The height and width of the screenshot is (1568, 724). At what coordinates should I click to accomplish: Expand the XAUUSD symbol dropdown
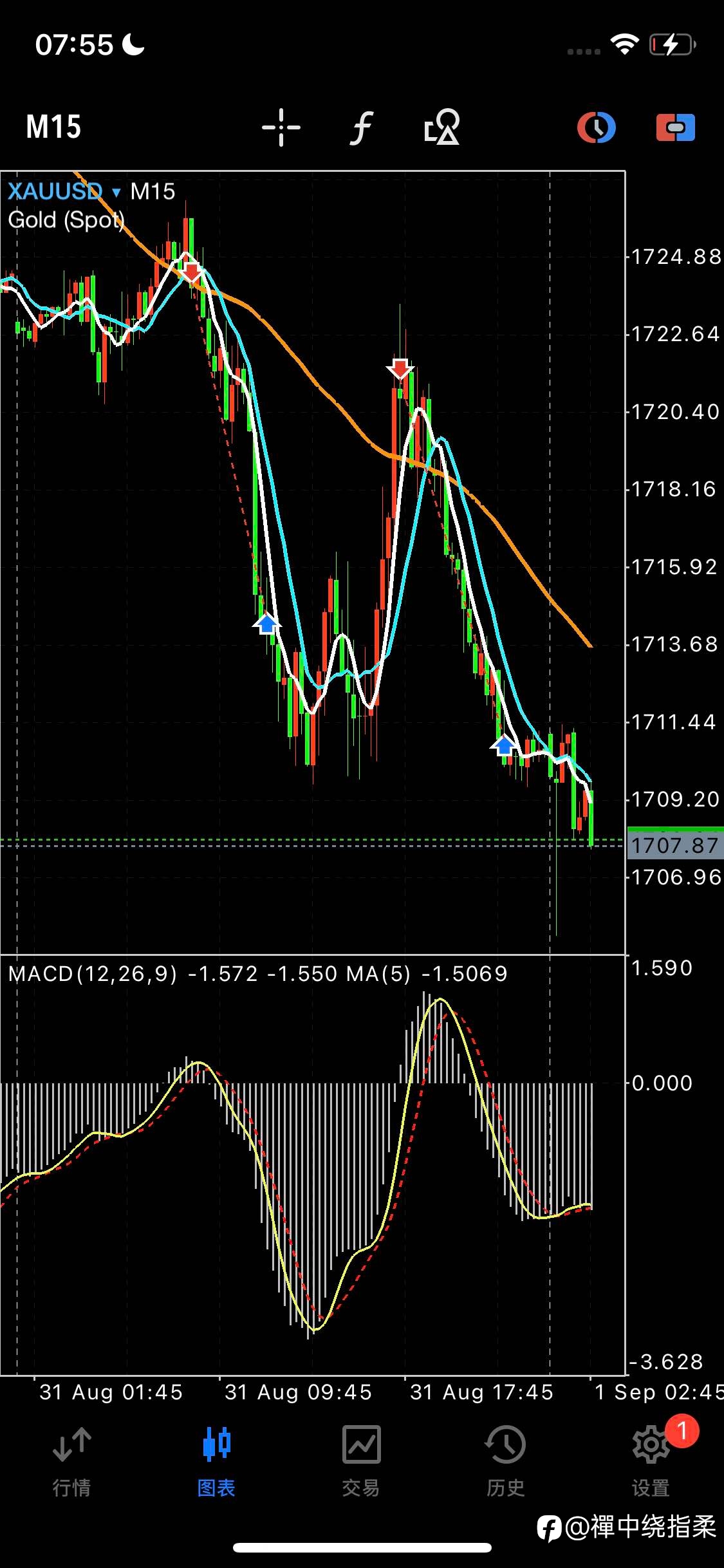click(64, 191)
